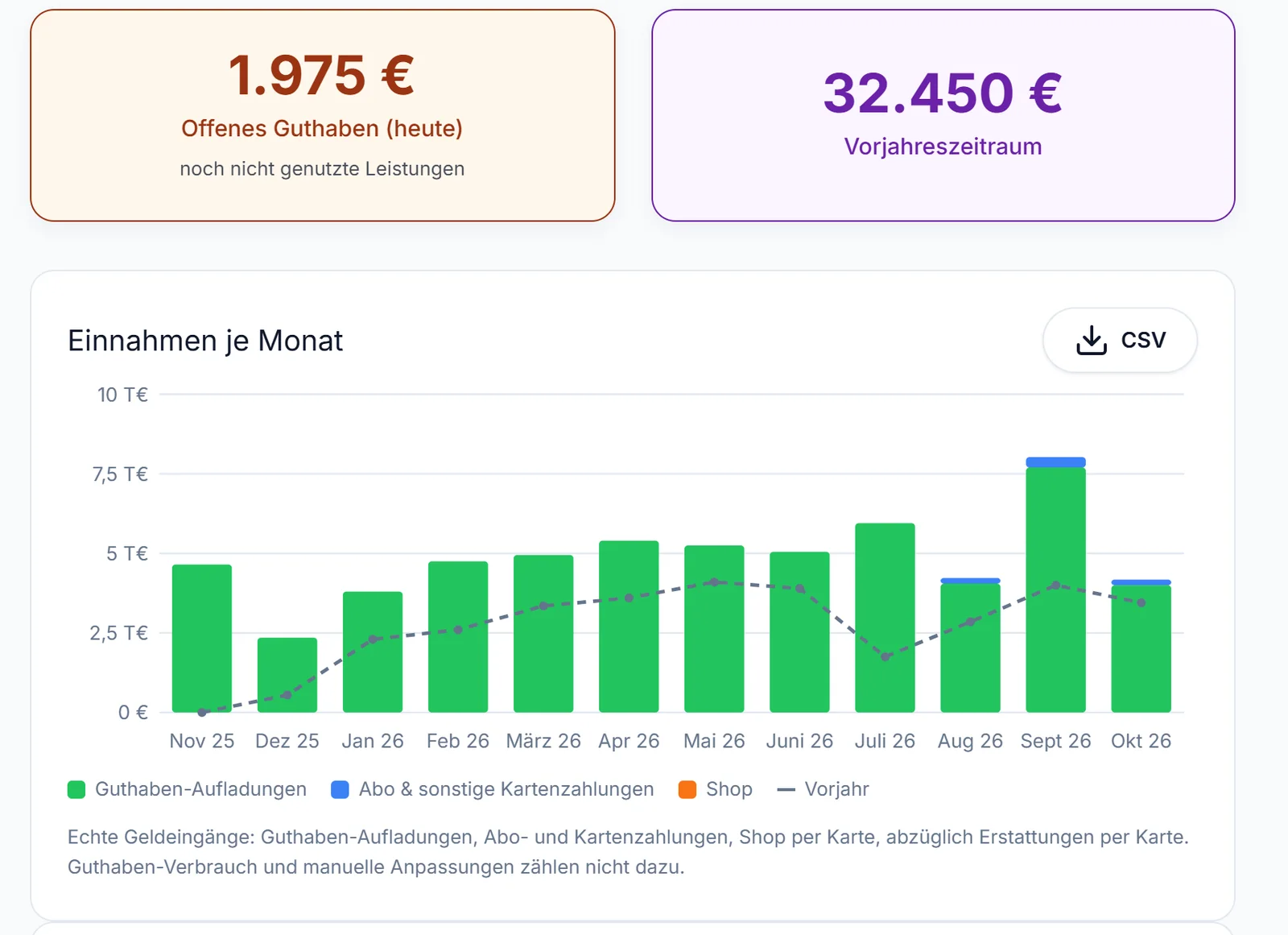
Task: Click the Vorjahr data point for Dez 25
Action: click(x=287, y=694)
